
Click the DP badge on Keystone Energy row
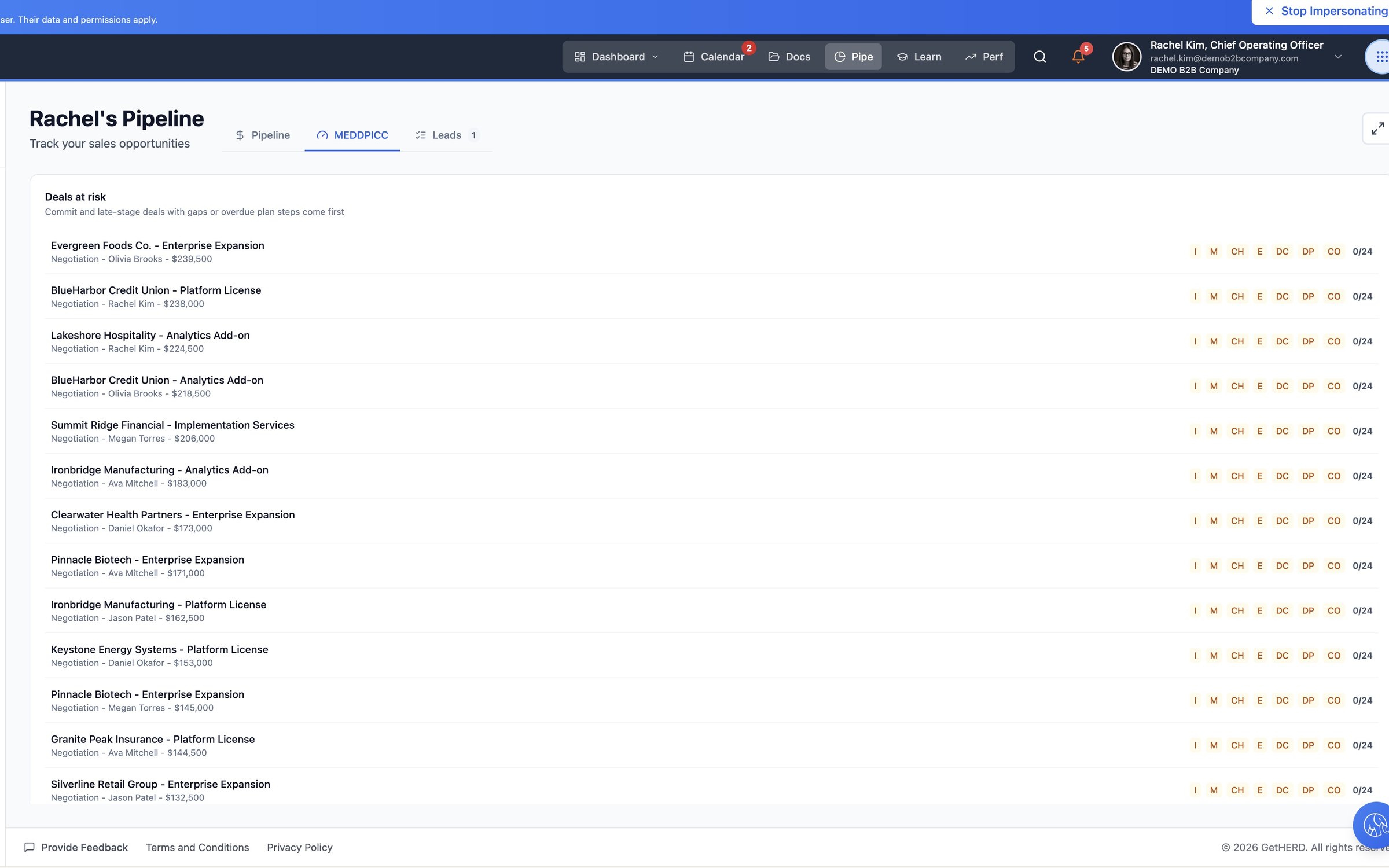1308,656
